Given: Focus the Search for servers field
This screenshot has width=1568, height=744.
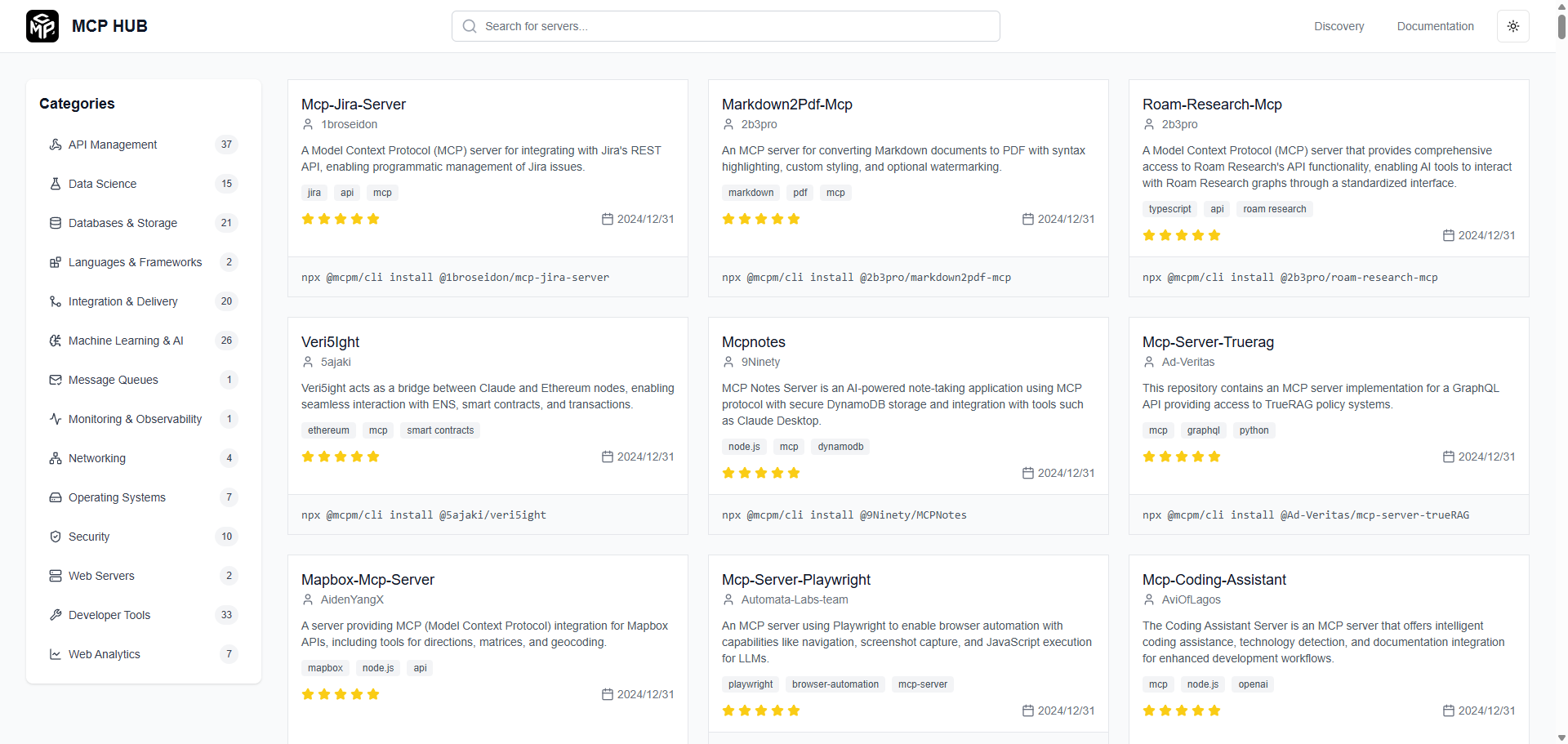Looking at the screenshot, I should tap(725, 26).
